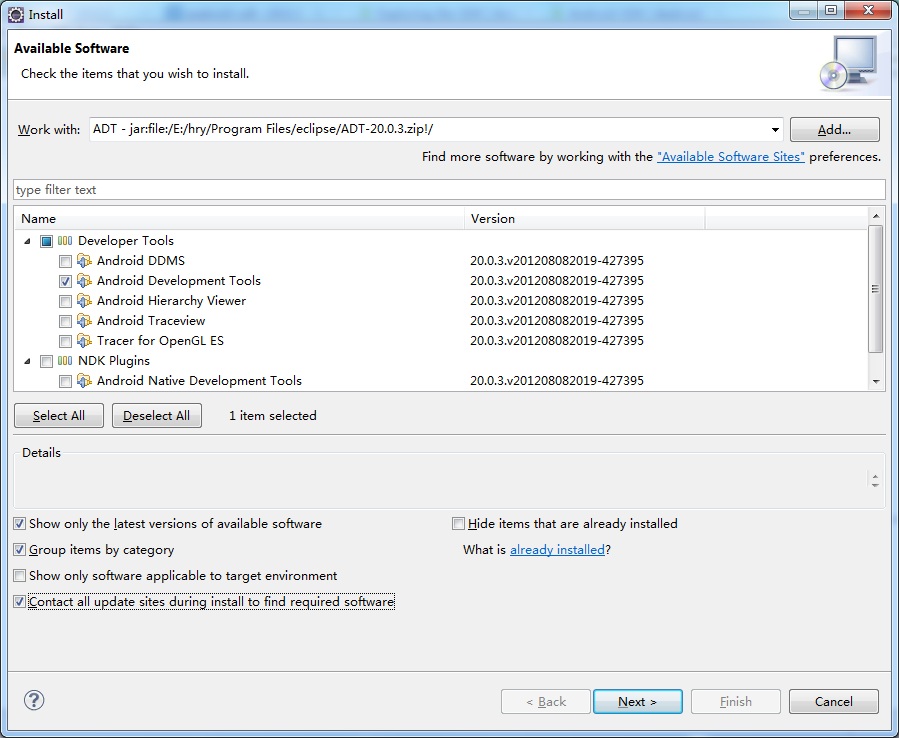Click the Version column header
899x738 pixels.
[x=584, y=218]
